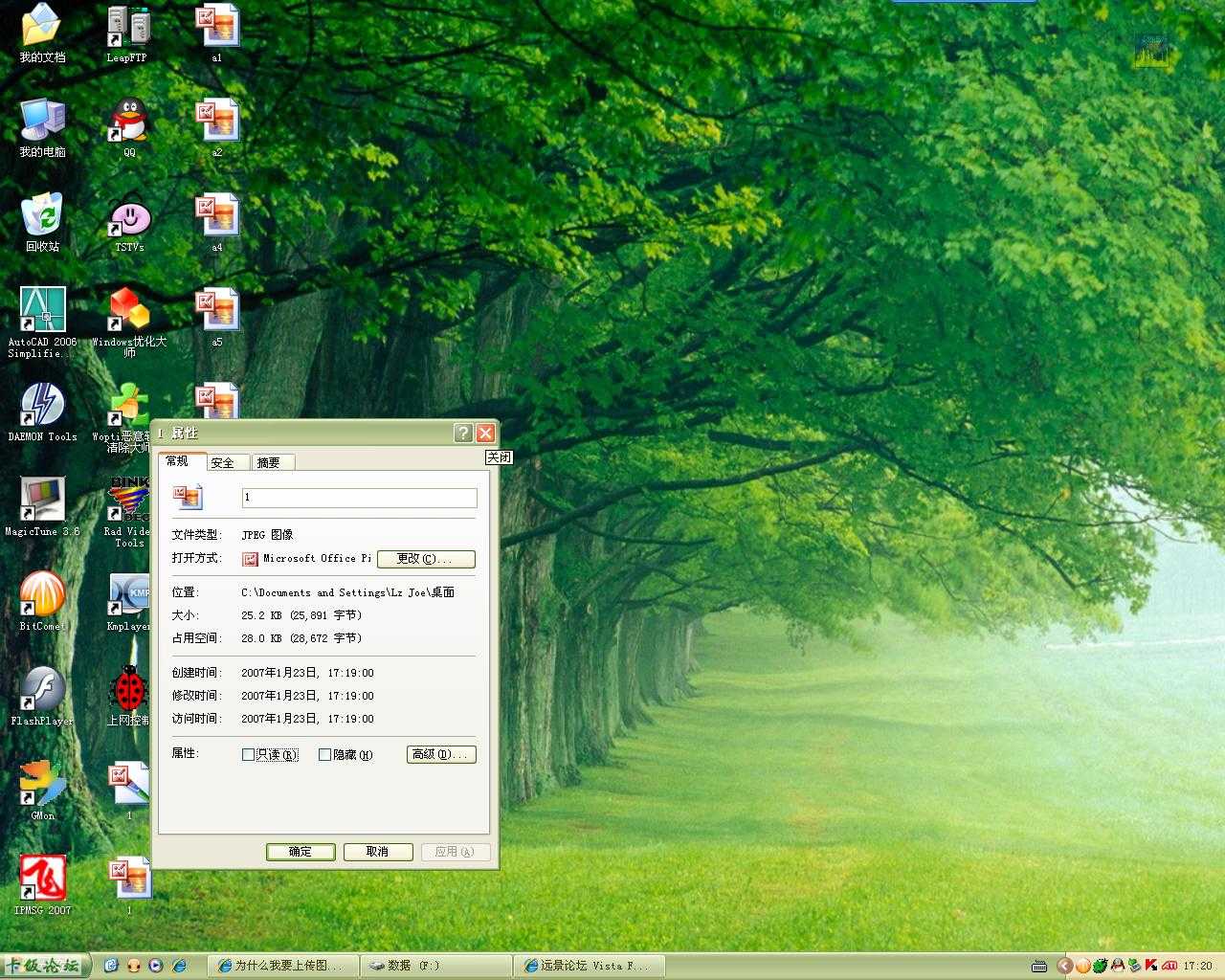1225x980 pixels.
Task: Switch to the 摘要 tab
Action: coord(272,462)
